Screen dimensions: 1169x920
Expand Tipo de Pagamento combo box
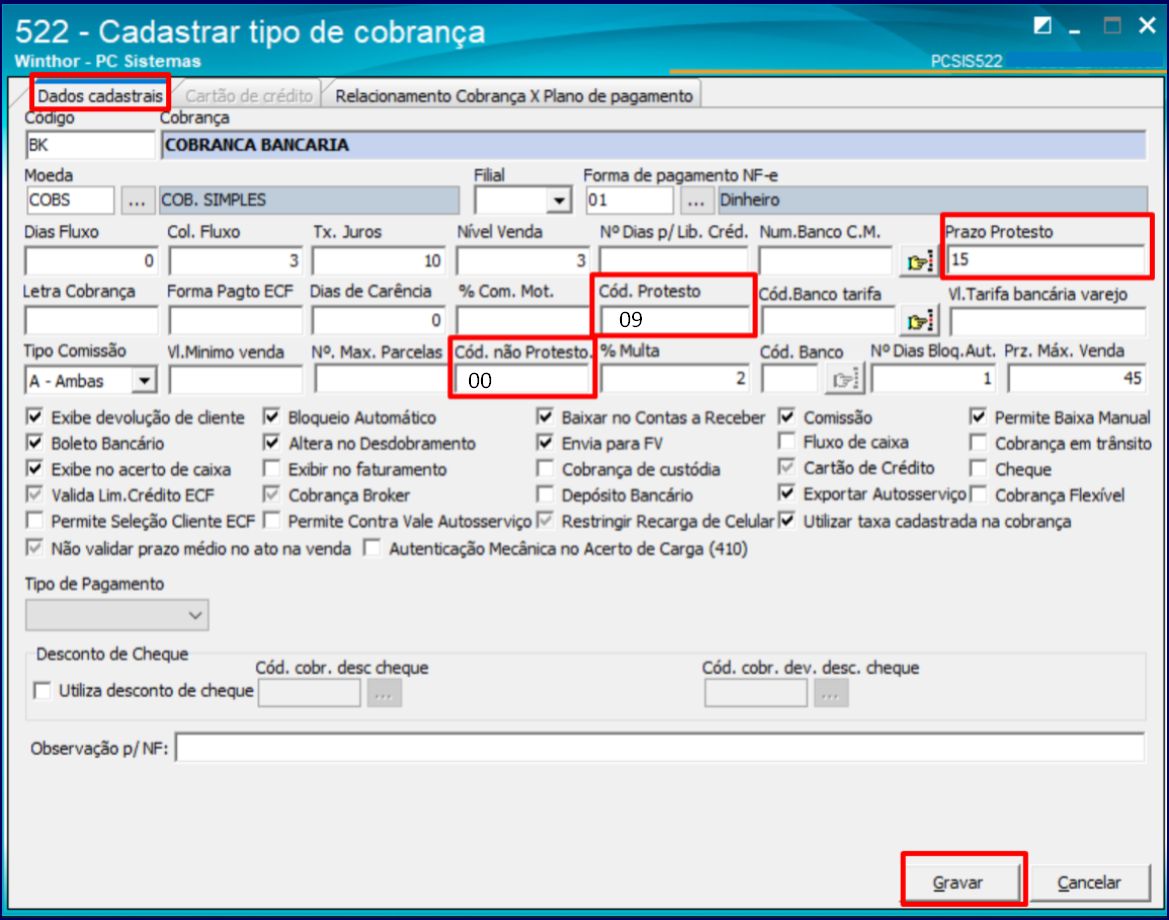pos(117,615)
